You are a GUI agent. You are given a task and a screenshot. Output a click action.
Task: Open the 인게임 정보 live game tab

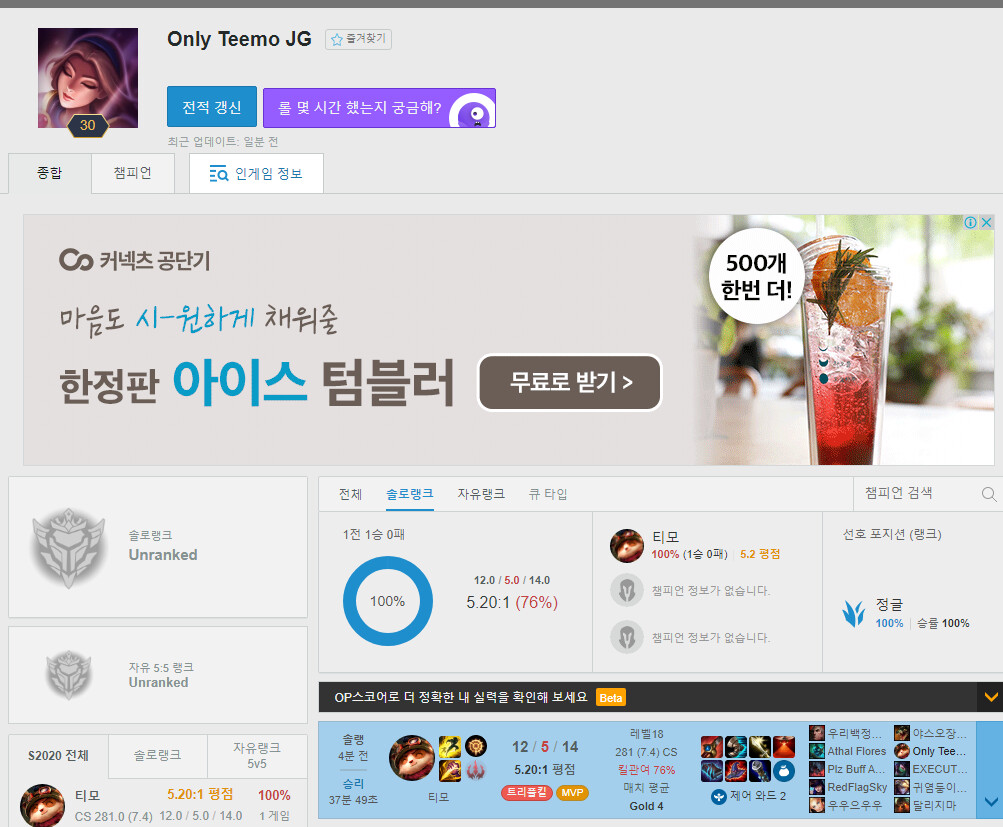[256, 174]
